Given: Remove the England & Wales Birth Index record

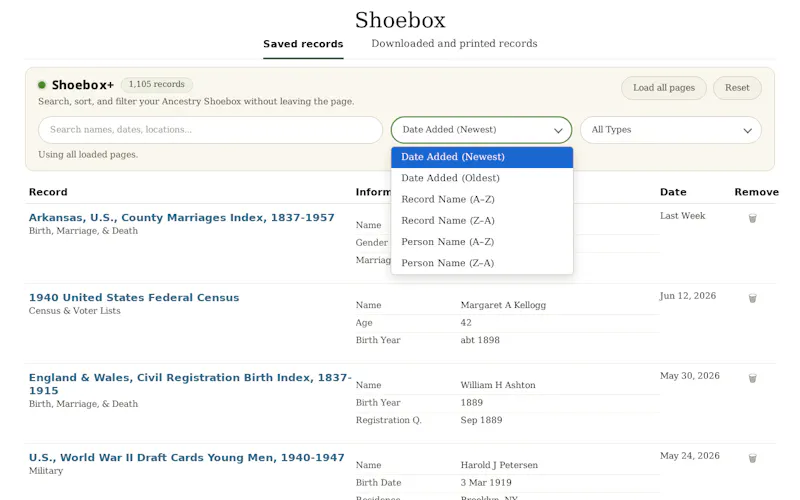Looking at the screenshot, I should [752, 379].
